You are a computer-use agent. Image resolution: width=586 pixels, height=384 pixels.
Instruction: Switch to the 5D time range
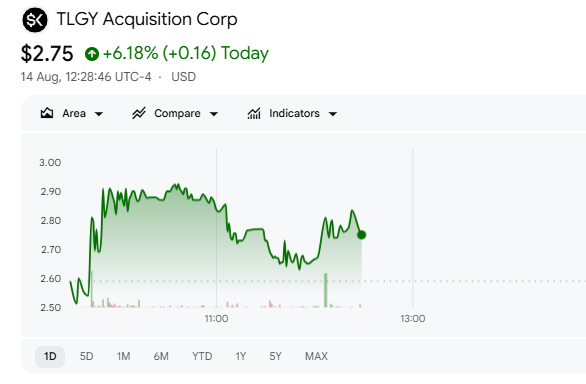tap(86, 356)
